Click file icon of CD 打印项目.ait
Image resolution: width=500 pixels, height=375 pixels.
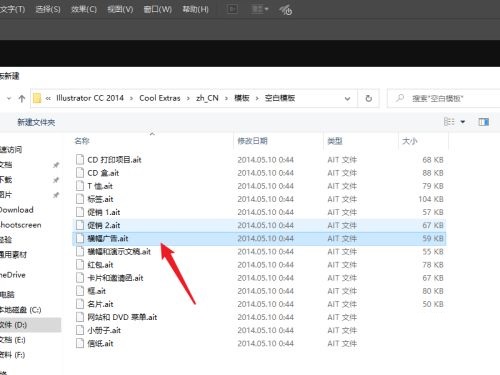(x=80, y=160)
